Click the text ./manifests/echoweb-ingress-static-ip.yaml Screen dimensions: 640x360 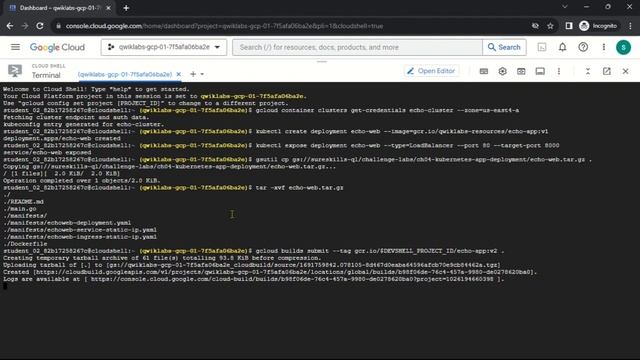pos(80,237)
